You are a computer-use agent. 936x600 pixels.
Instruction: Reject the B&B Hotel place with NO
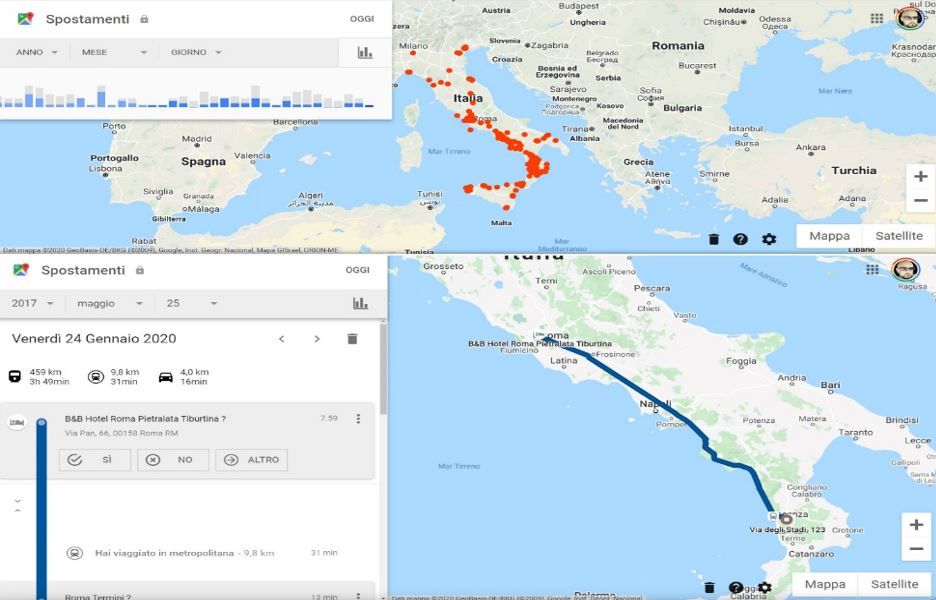coord(173,460)
